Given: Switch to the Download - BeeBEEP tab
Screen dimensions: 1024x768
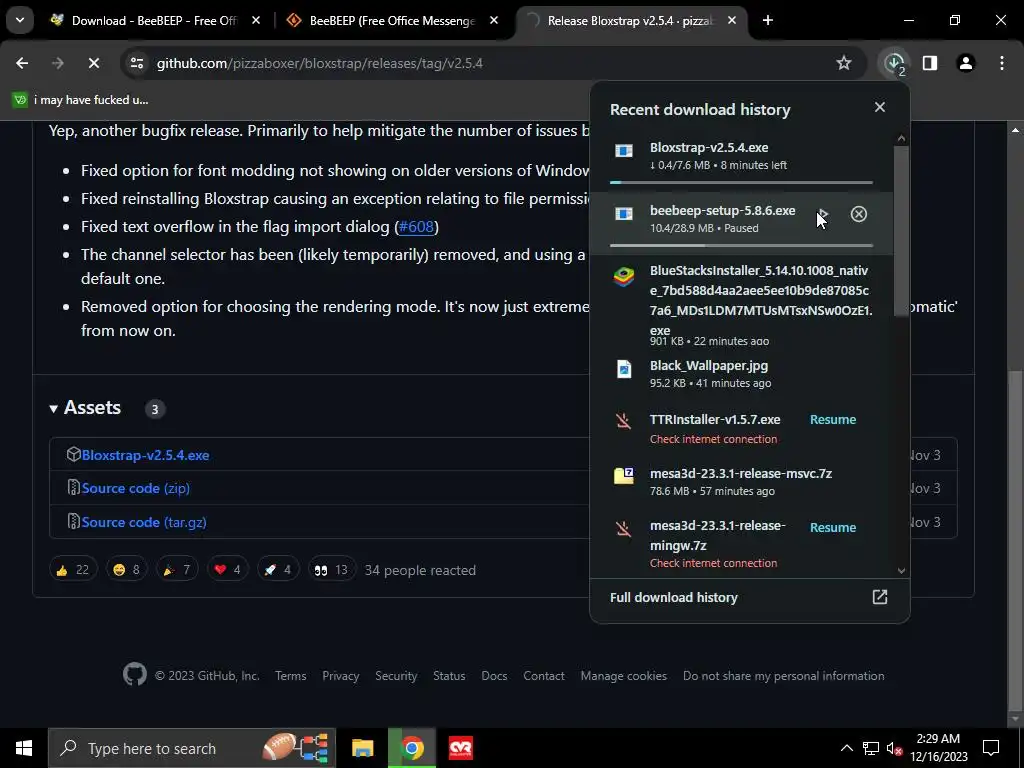Looking at the screenshot, I should (x=153, y=21).
